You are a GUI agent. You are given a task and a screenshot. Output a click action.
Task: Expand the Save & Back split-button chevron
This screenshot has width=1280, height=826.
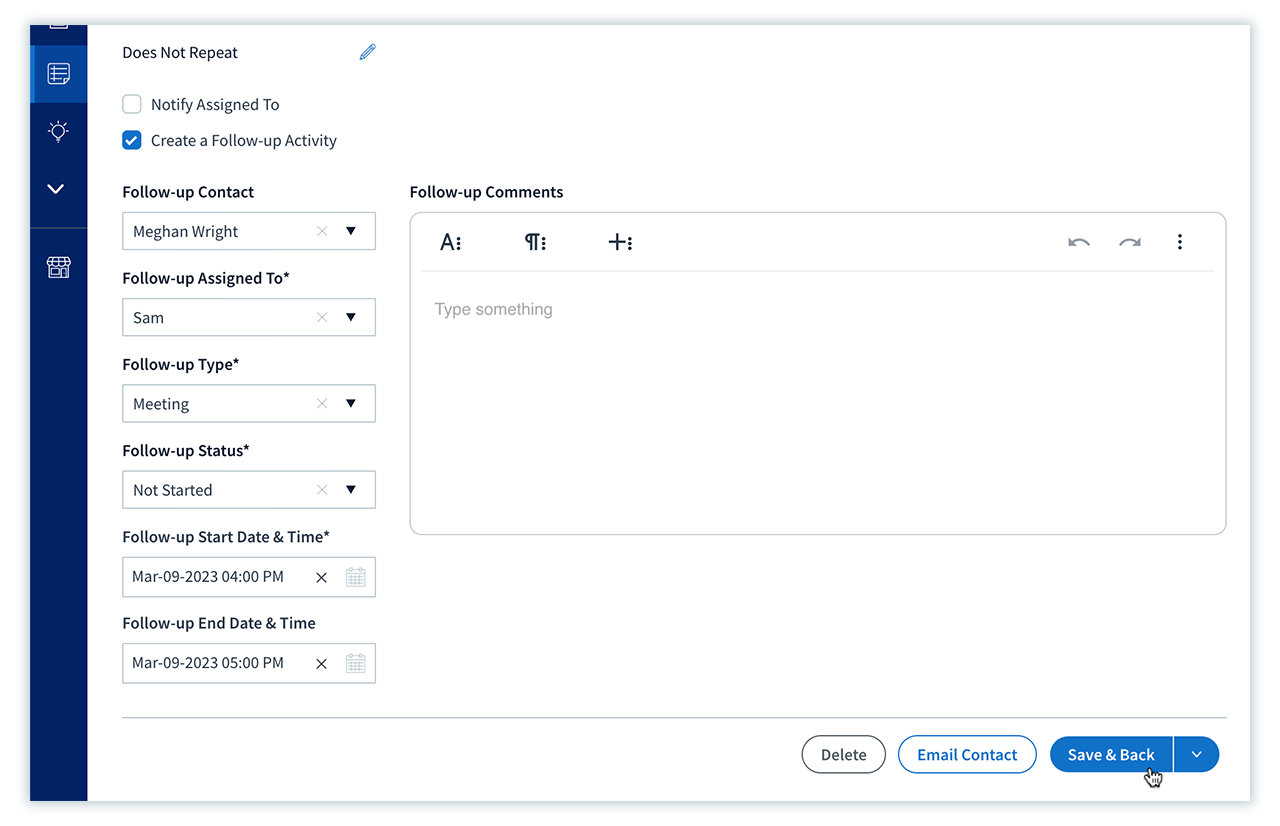click(x=1196, y=754)
